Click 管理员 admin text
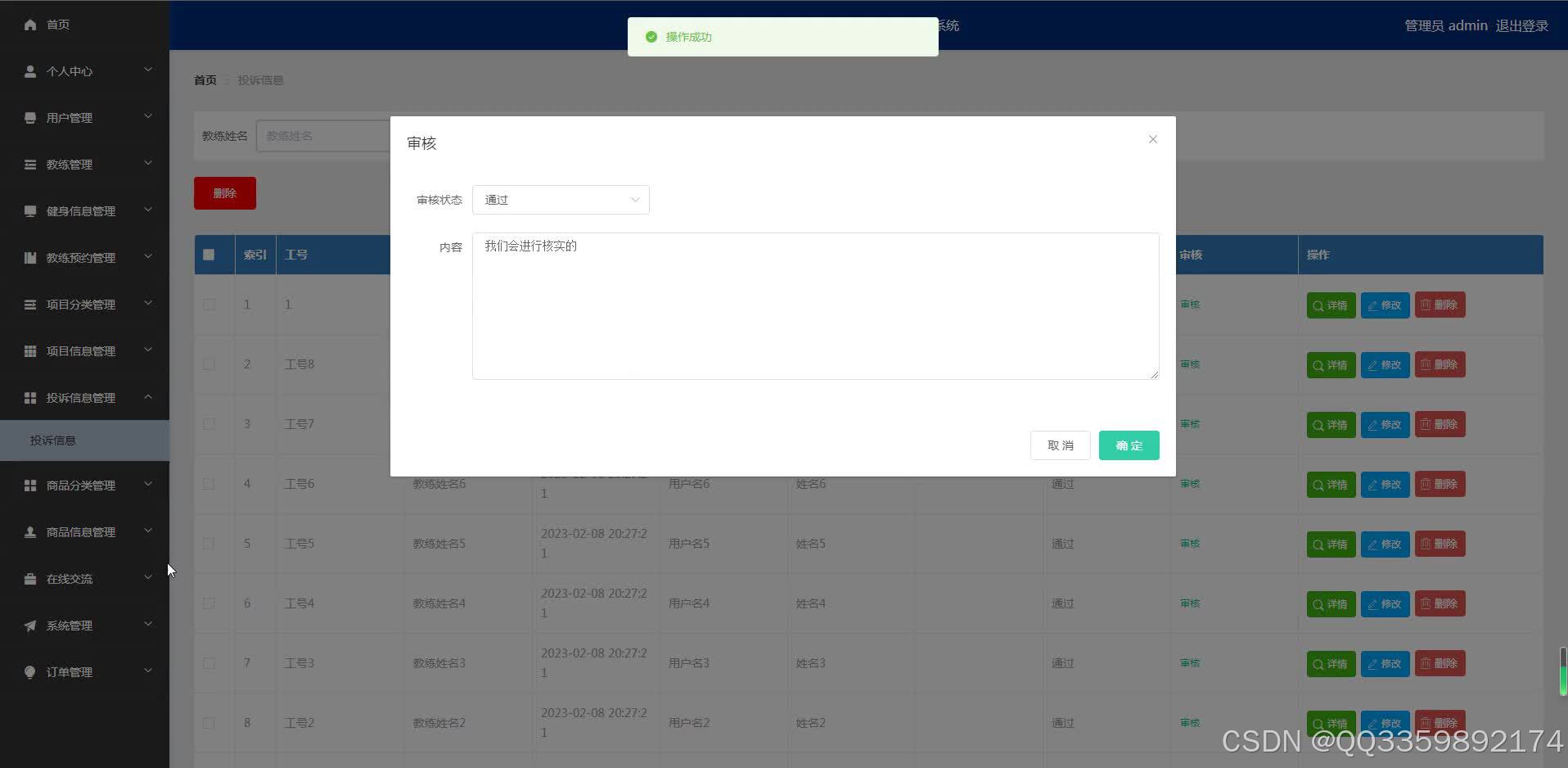 click(1446, 25)
